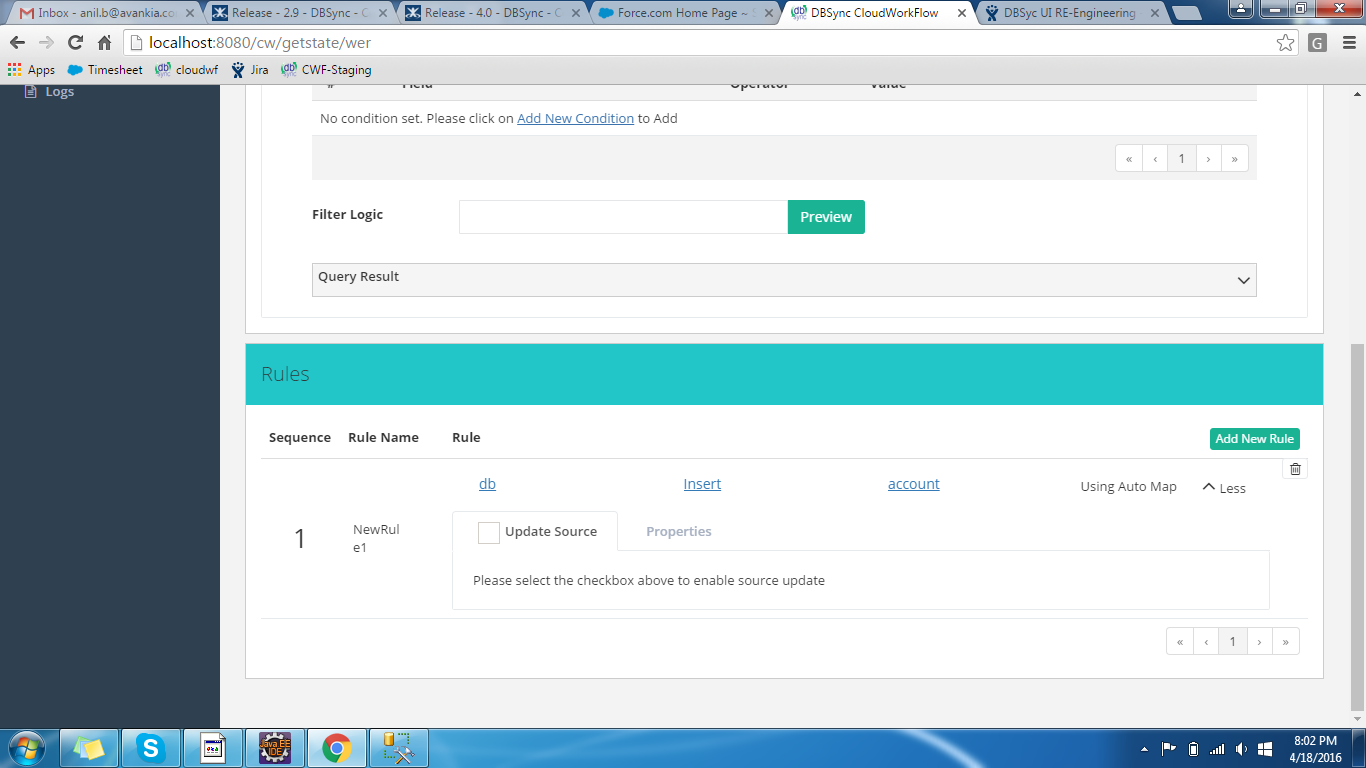Open Skype from the taskbar
Screen dimensions: 1366x768
point(151,748)
